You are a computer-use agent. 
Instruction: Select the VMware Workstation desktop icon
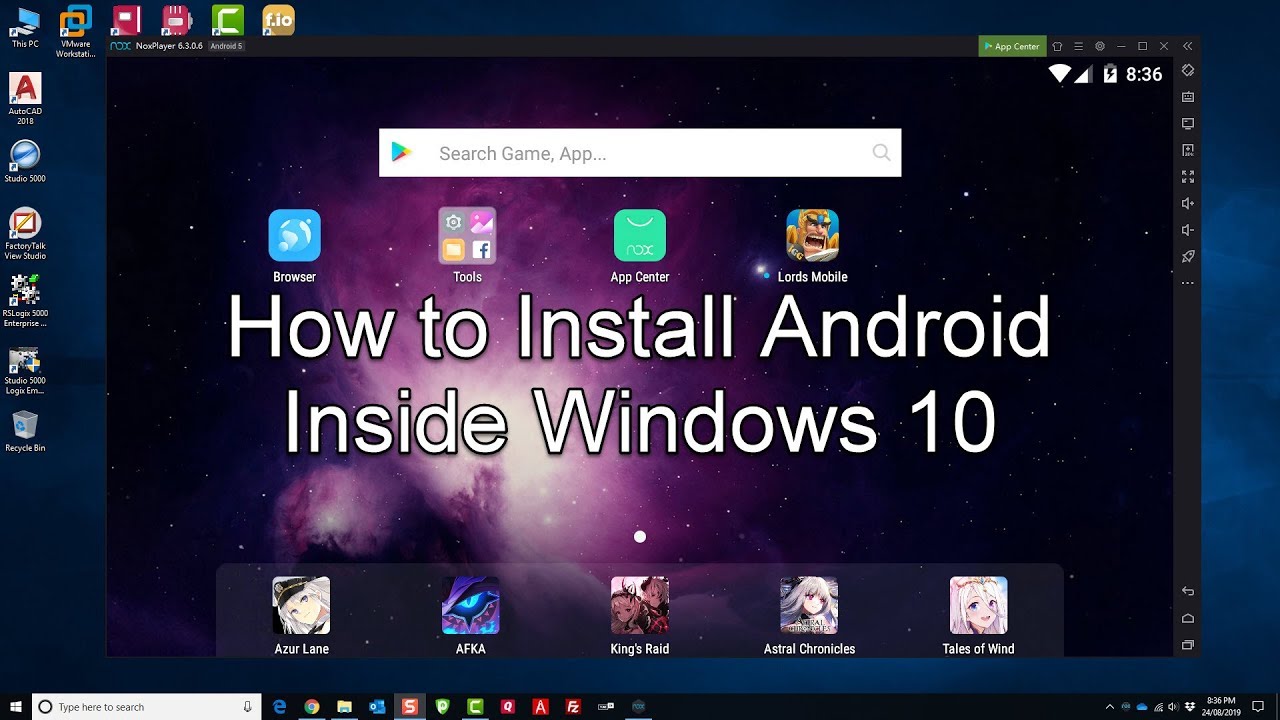(x=75, y=30)
